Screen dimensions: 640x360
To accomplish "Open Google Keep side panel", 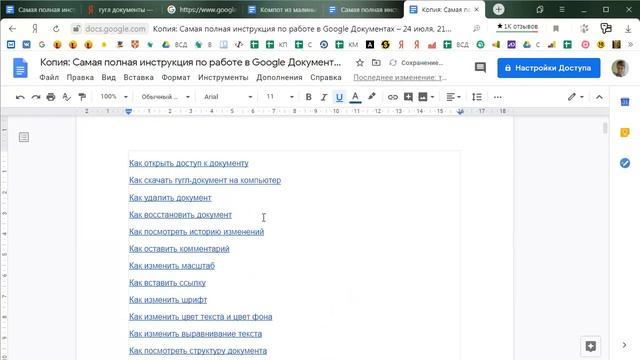I will (625, 132).
